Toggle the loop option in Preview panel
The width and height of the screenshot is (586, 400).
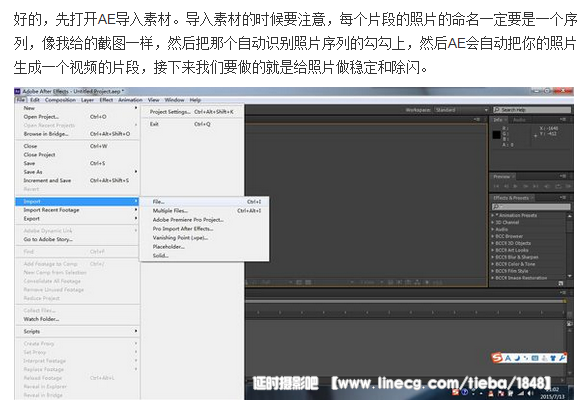tap(558, 186)
